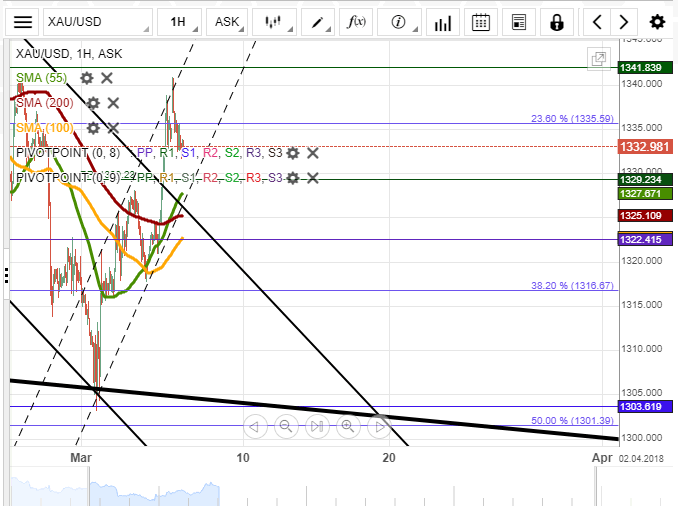Image resolution: width=678 pixels, height=515 pixels.
Task: Select the 38.20 % (1316.67) Fibonacci label
Action: 572,285
